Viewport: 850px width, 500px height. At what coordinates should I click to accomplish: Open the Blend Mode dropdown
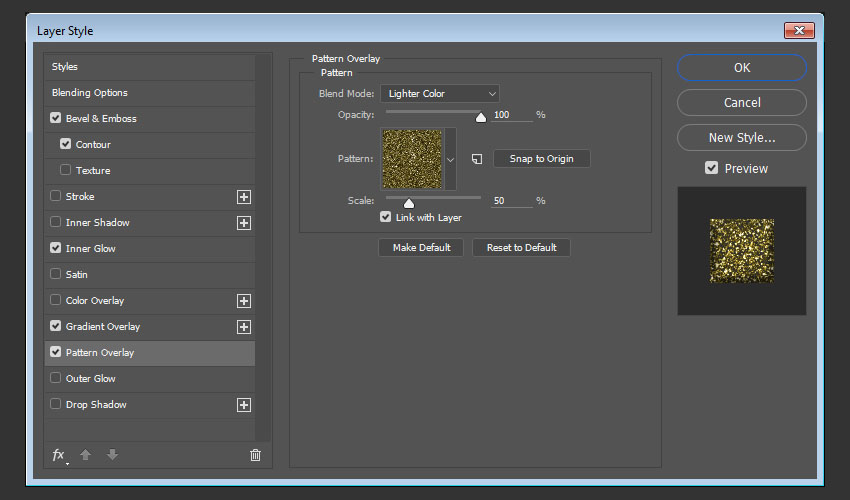pos(439,94)
